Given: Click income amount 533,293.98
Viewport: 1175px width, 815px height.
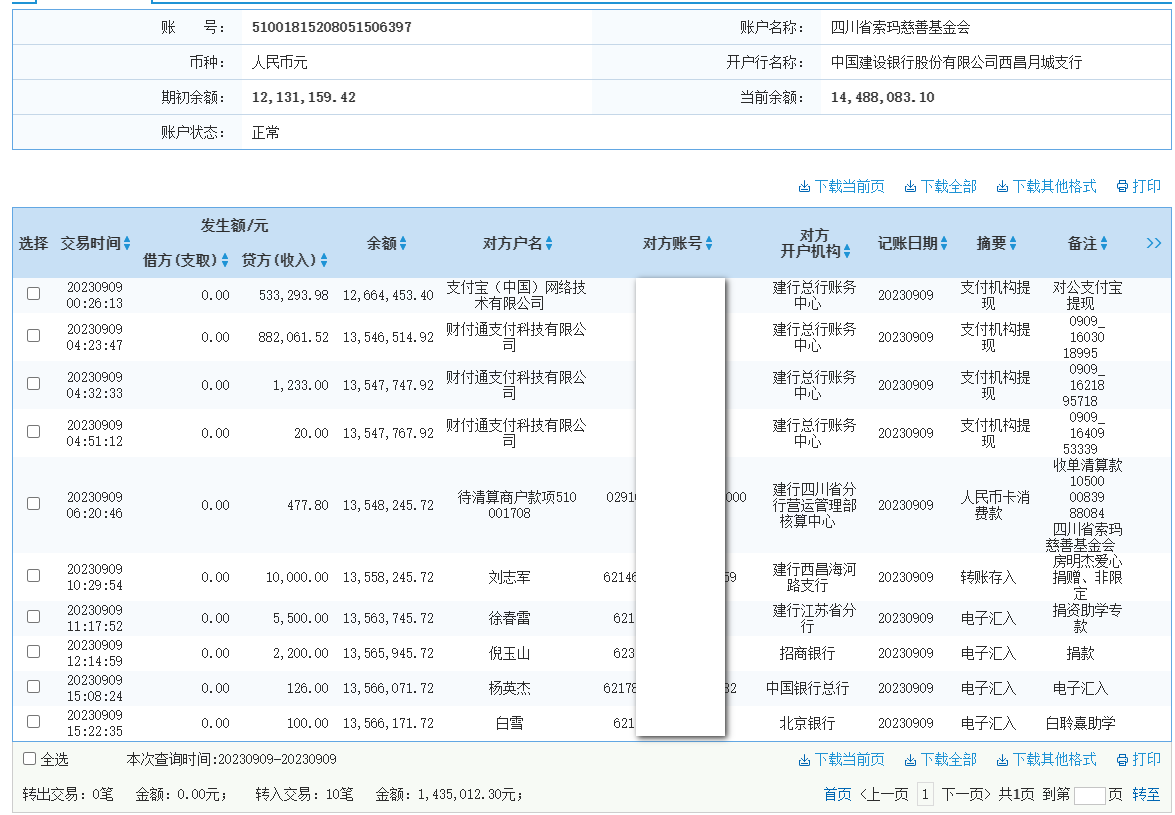Looking at the screenshot, I should pyautogui.click(x=294, y=295).
